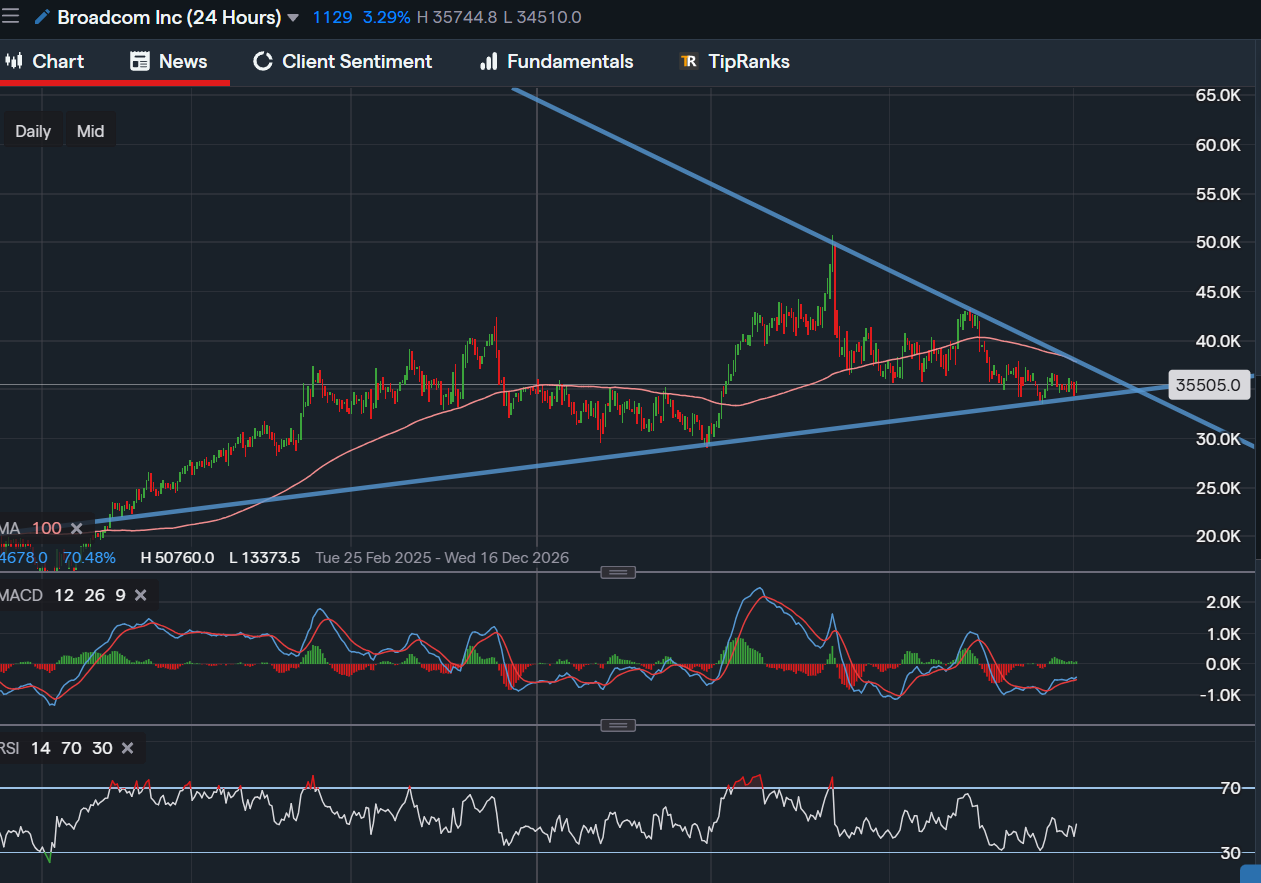Click the 70.48% range change value
Screen dimensions: 1261x883
coord(89,557)
